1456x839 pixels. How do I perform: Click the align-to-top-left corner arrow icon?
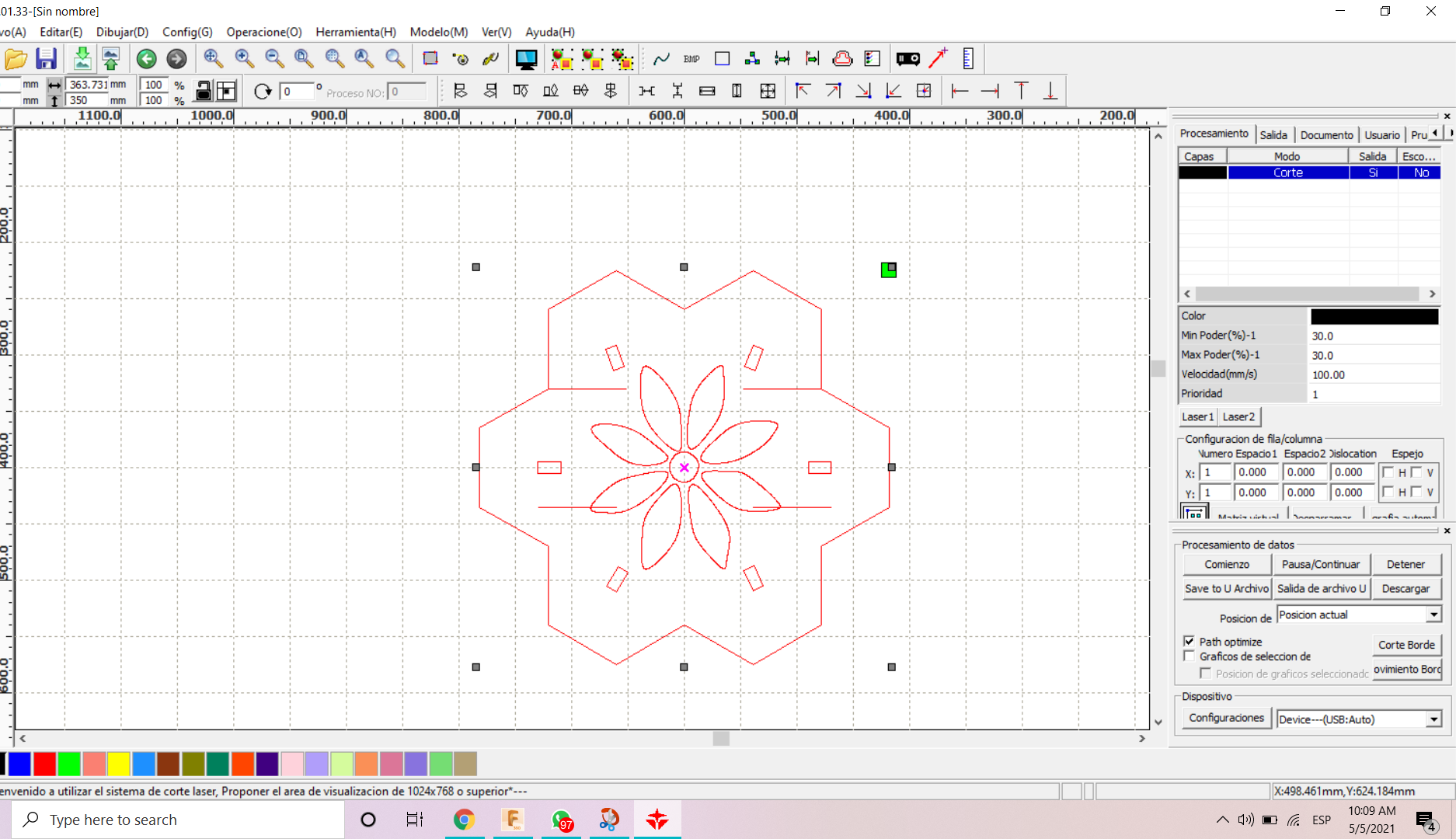click(x=803, y=91)
